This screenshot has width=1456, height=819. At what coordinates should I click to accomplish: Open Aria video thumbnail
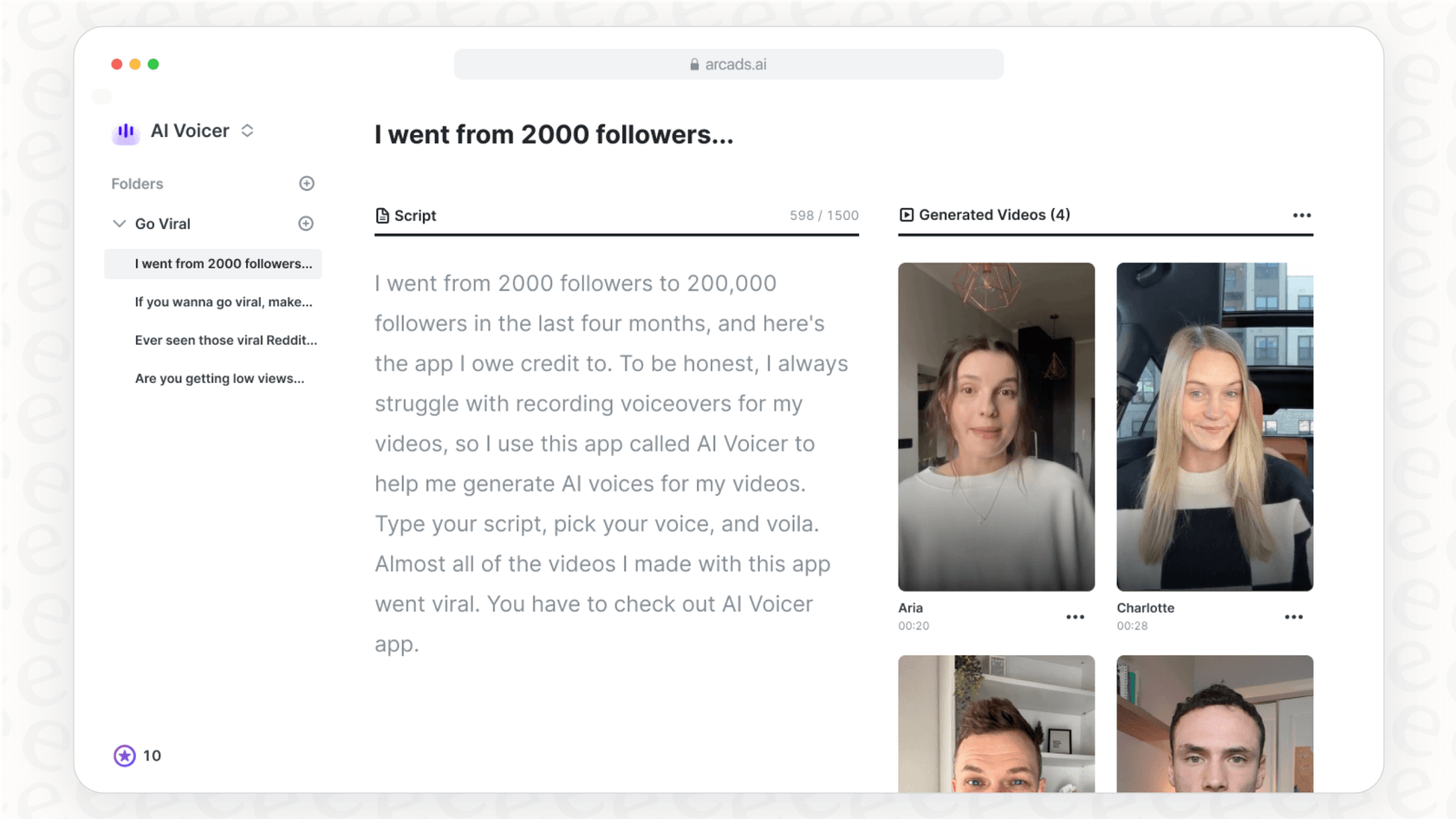pos(996,426)
